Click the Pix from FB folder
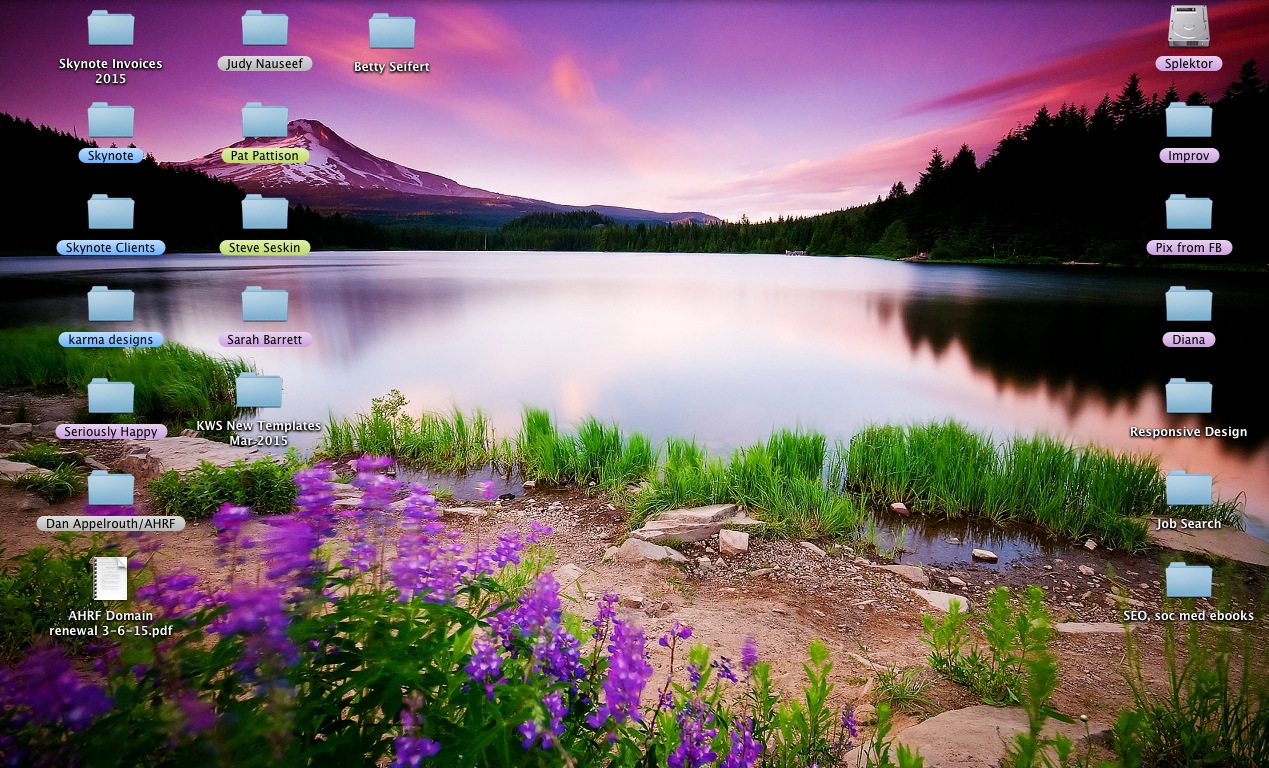1269x768 pixels. (1188, 213)
